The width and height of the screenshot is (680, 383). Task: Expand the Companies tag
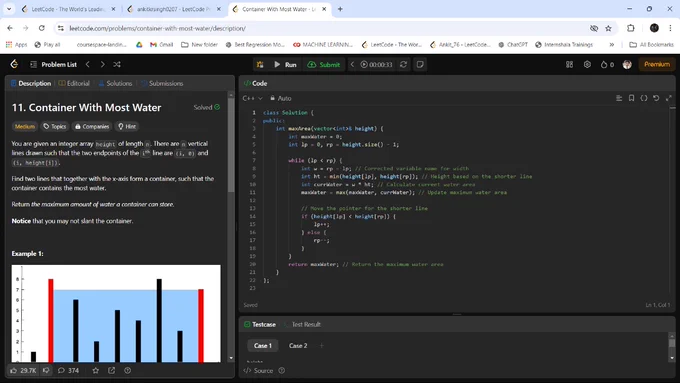coord(92,127)
